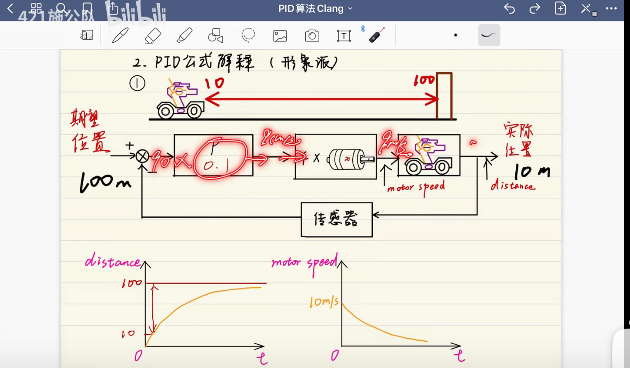Select the Eraser tool

click(153, 36)
